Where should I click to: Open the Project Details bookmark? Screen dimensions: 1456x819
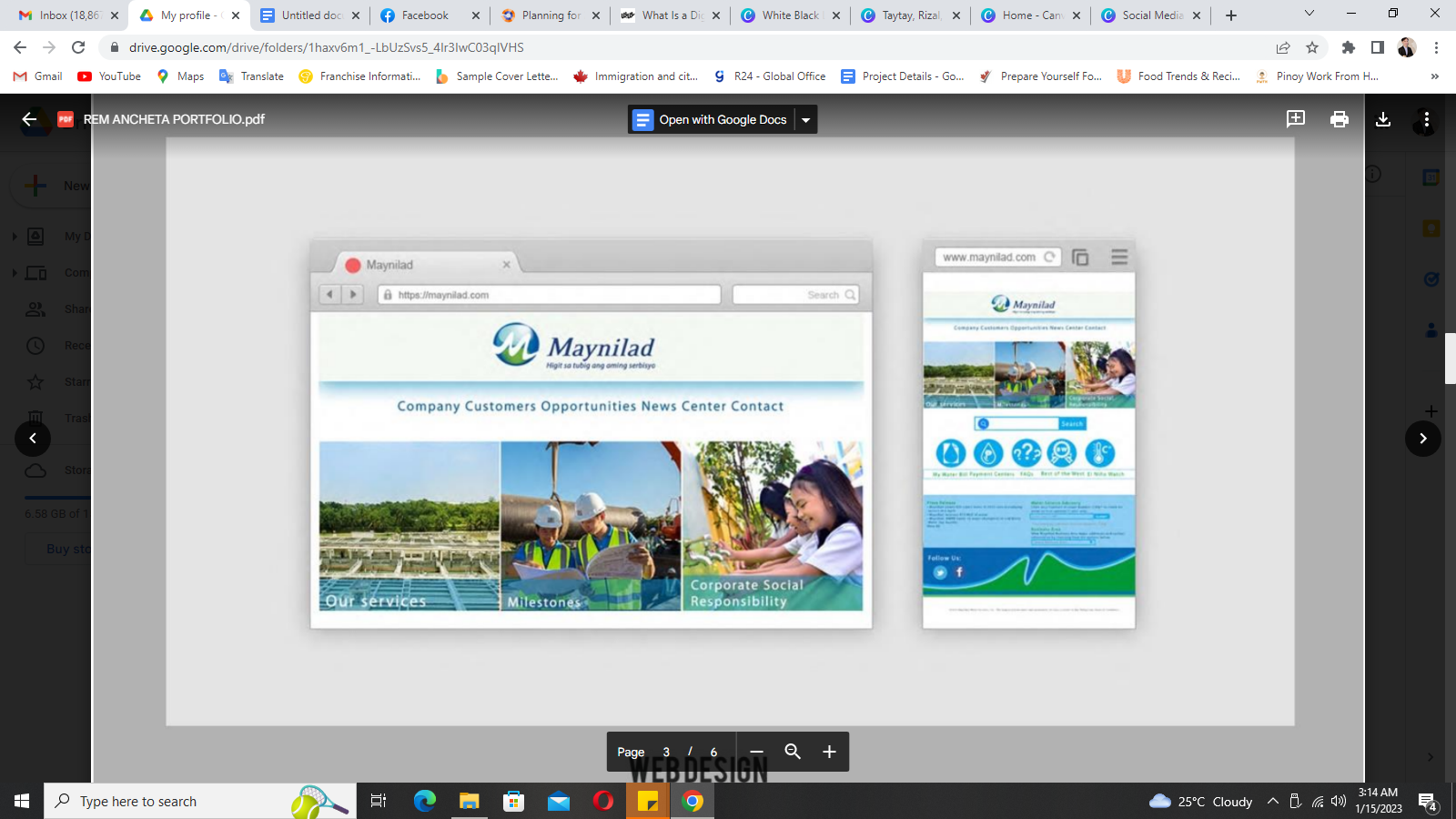click(x=902, y=76)
